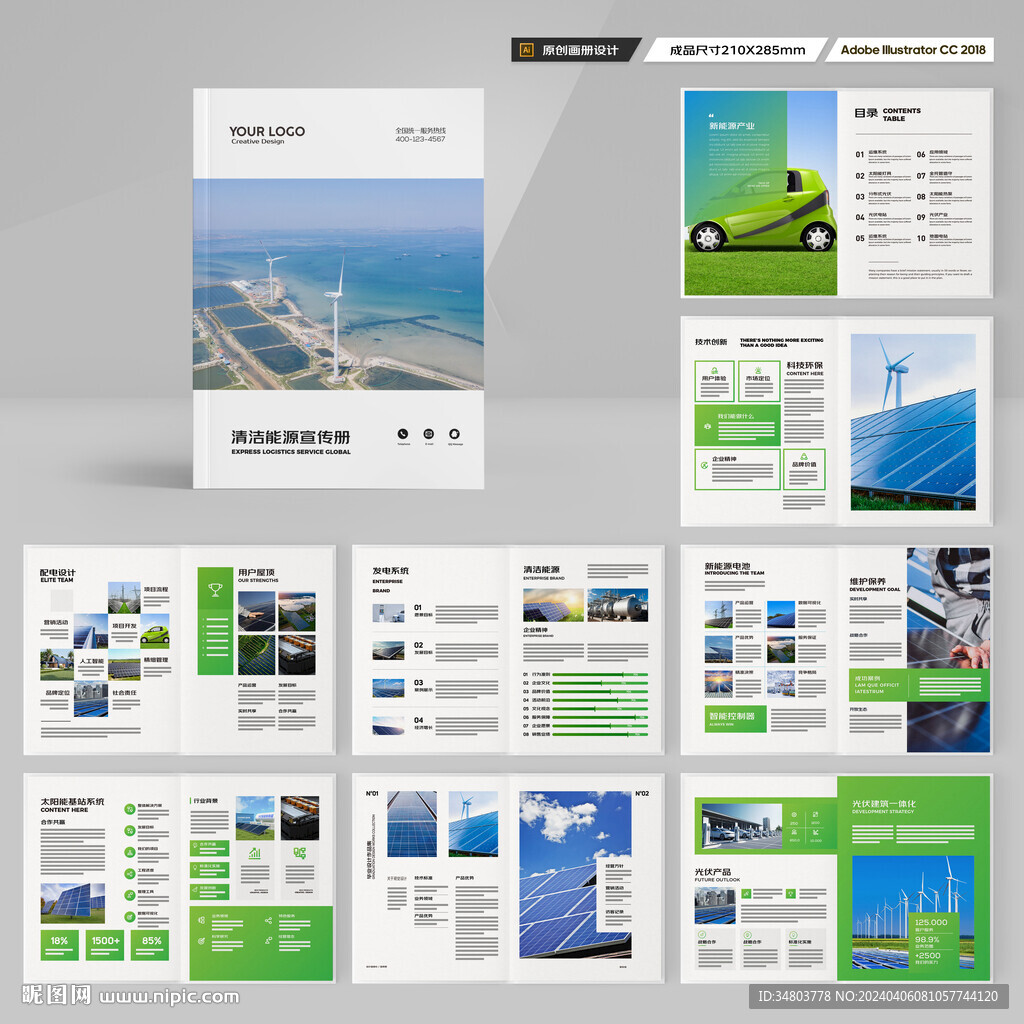This screenshot has height=1024, width=1024.
Task: Click the N°01 page label
Action: (372, 793)
